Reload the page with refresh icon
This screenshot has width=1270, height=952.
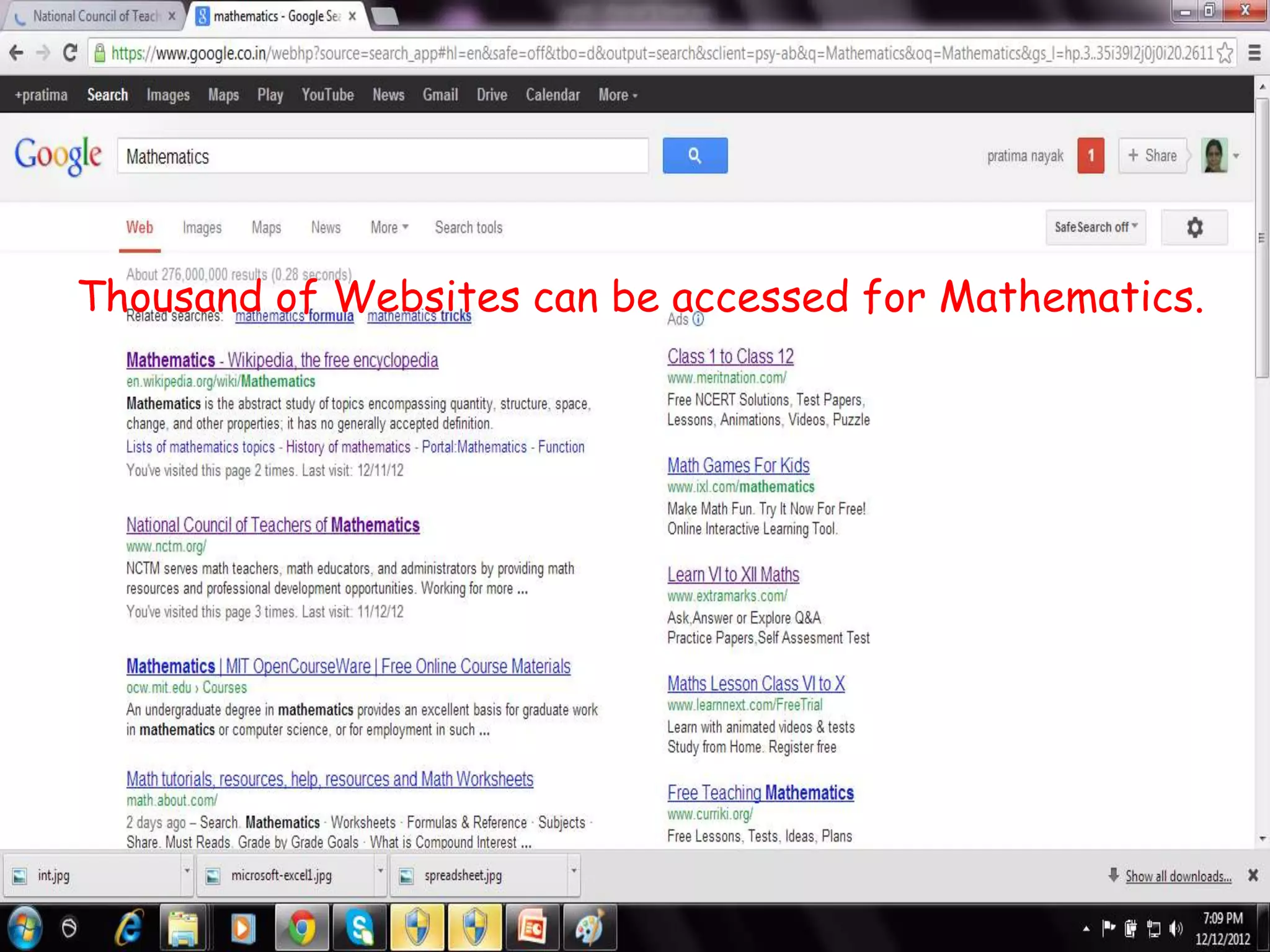[70, 53]
